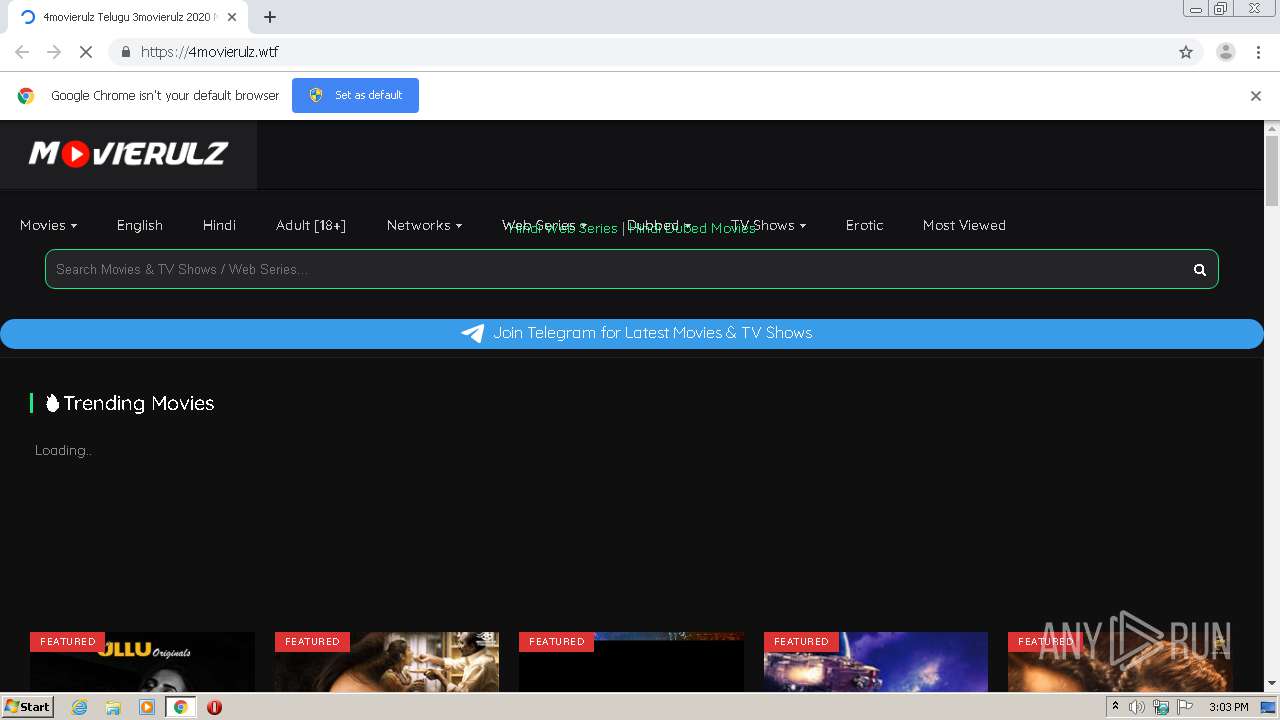
Task: Click the scrollbar up arrow
Action: click(1272, 128)
